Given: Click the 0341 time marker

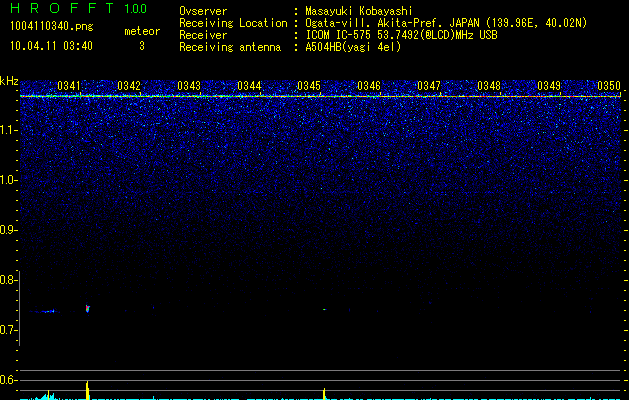Looking at the screenshot, I should pyautogui.click(x=69, y=86).
